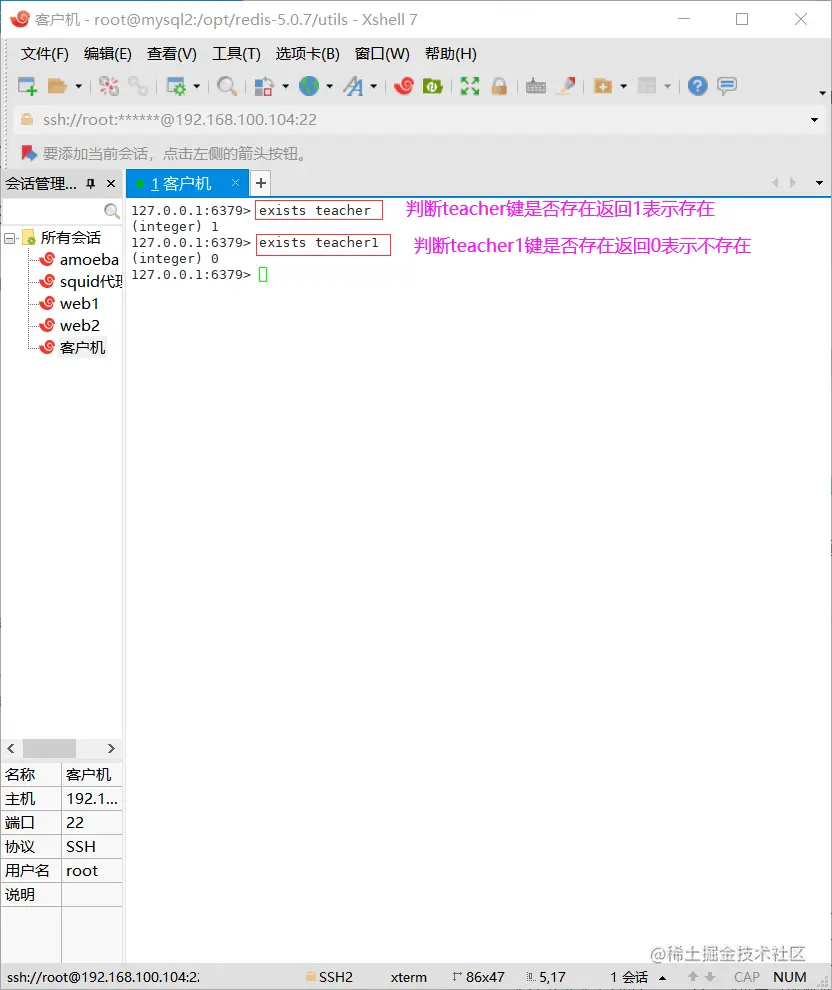Open the 窗口(W) menu
This screenshot has width=832, height=990.
[x=382, y=54]
